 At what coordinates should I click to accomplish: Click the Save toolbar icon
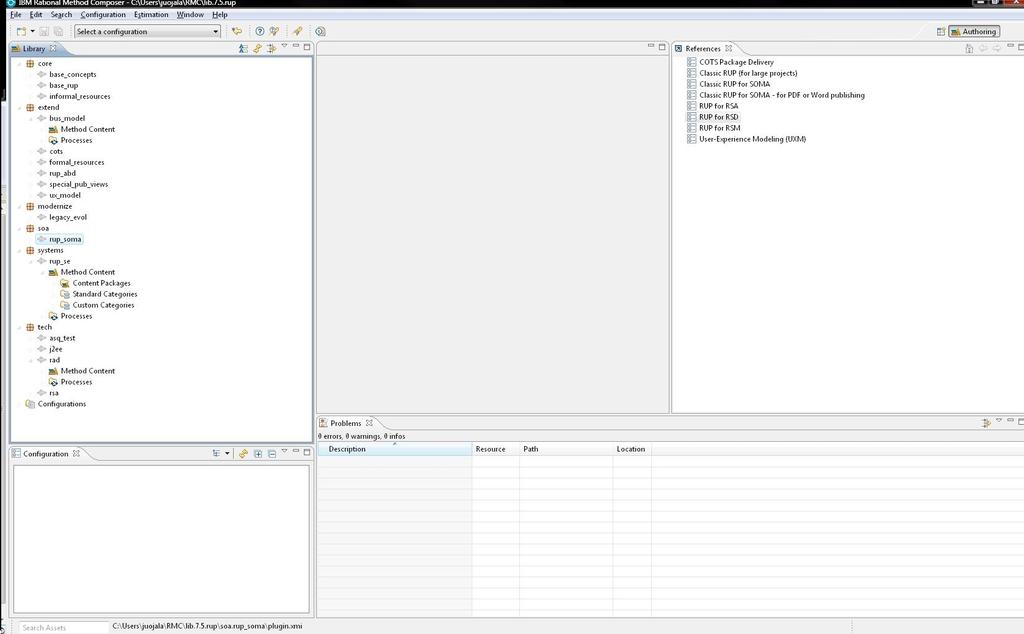44,31
